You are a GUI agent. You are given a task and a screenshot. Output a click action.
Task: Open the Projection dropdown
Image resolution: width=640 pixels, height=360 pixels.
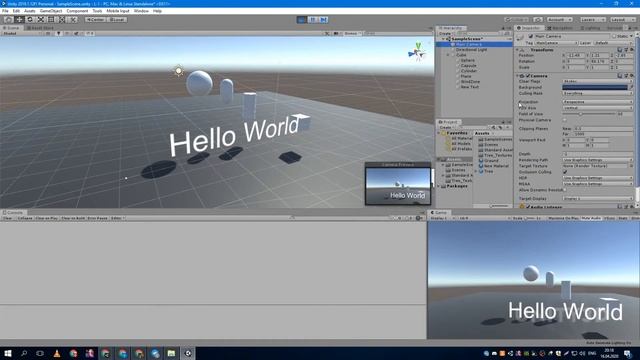[x=598, y=102]
